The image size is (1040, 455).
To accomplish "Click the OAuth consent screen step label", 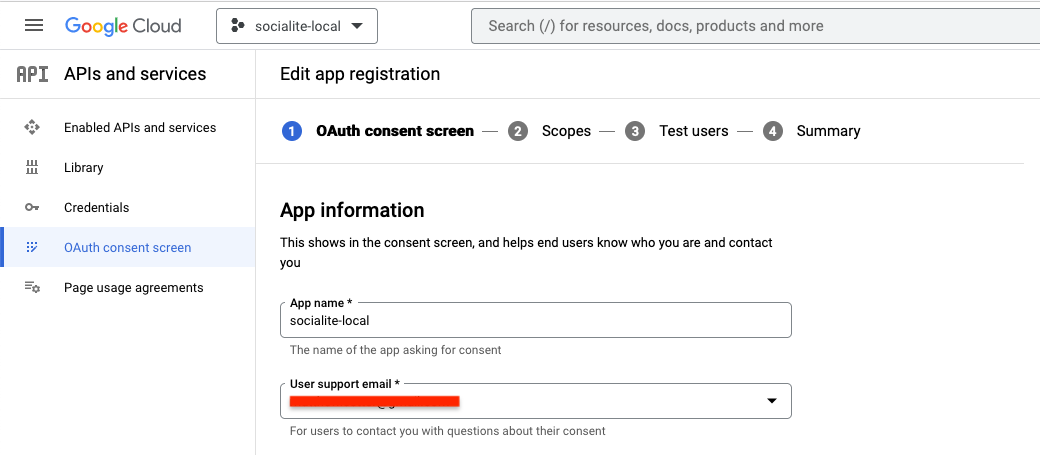I will [x=395, y=131].
